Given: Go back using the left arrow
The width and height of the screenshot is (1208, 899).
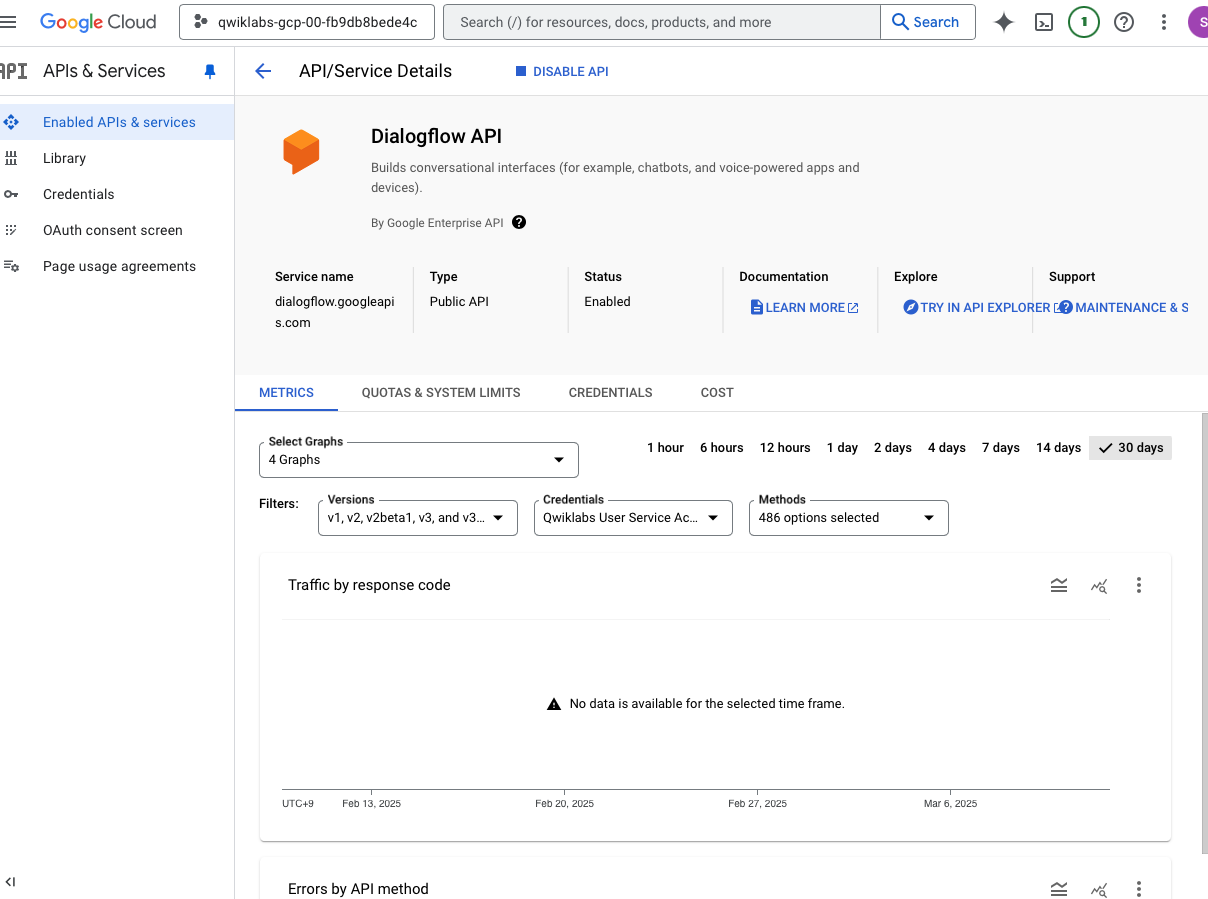Looking at the screenshot, I should click(263, 71).
